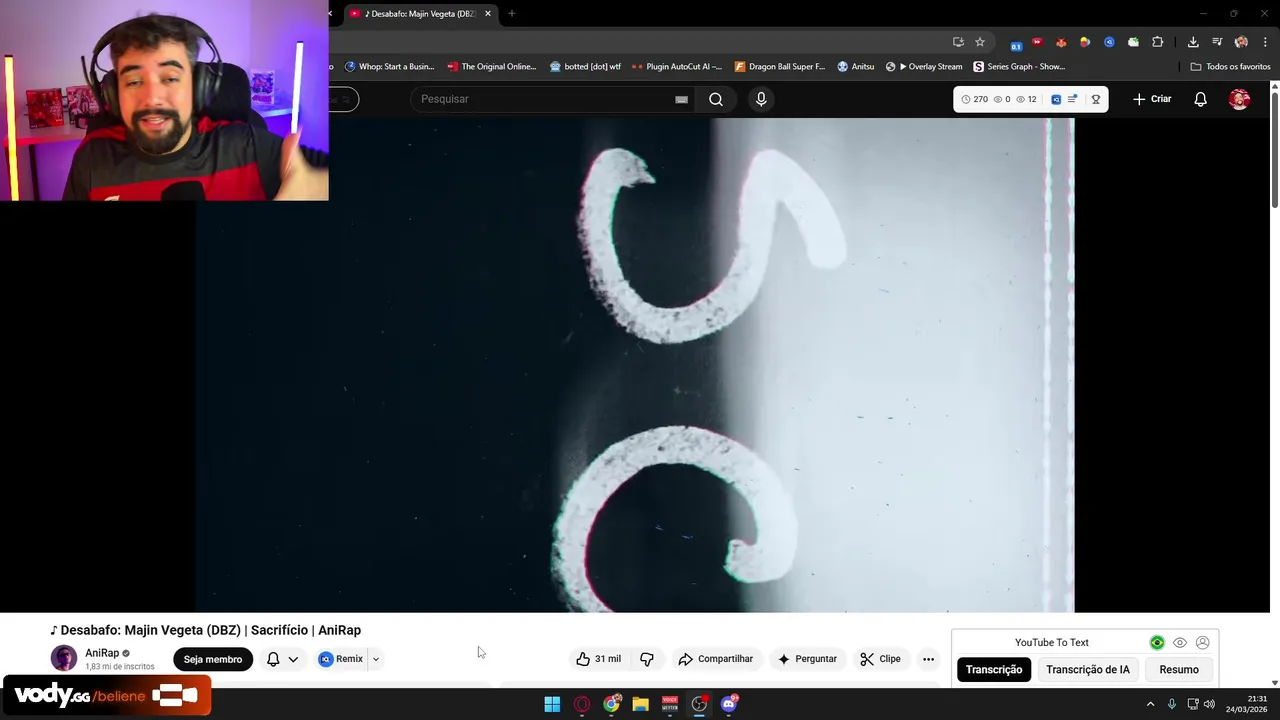Image resolution: width=1280 pixels, height=720 pixels.
Task: Open the botted [dot] wtf bookmark
Action: (585, 67)
